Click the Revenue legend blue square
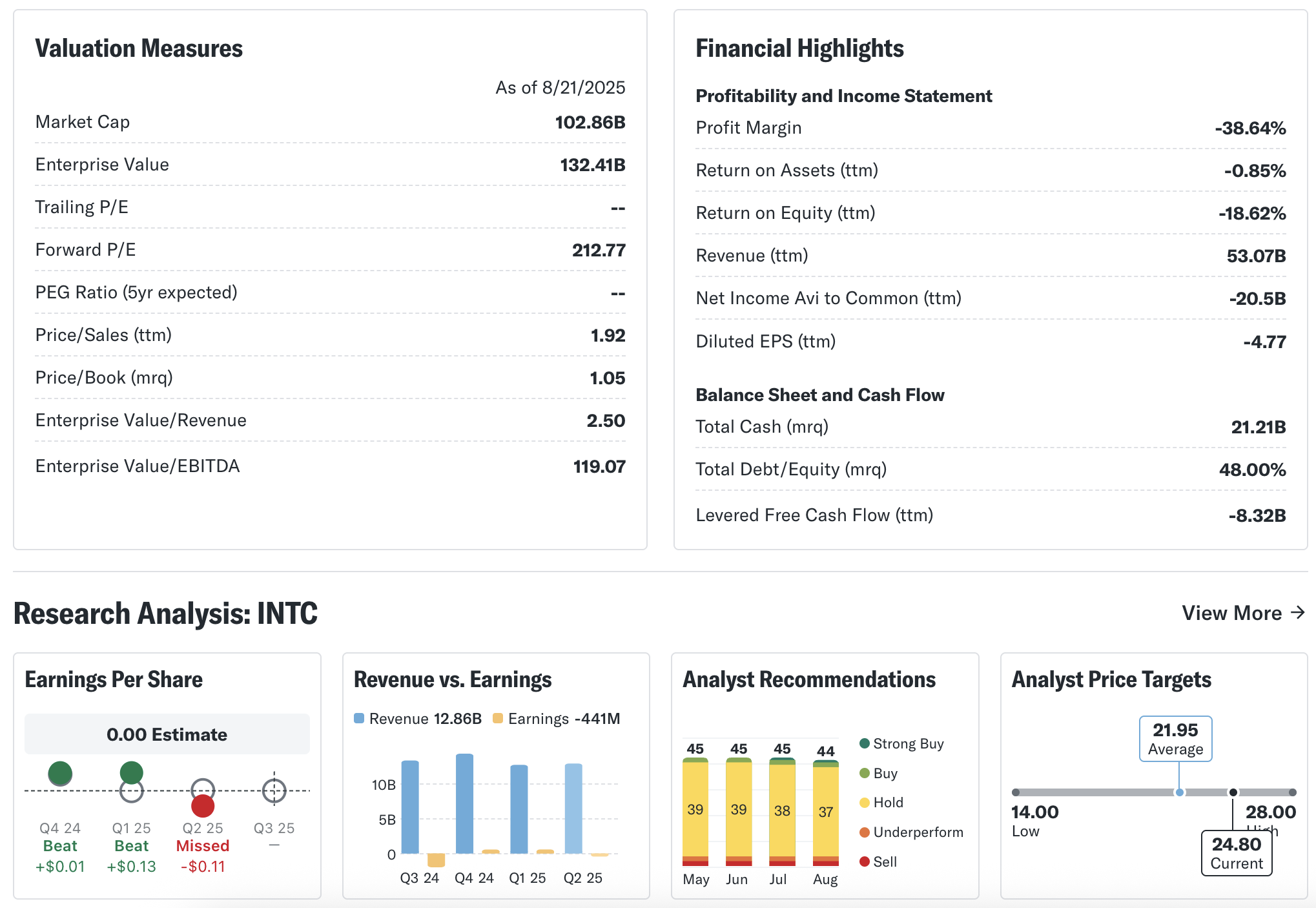This screenshot has height=908, width=1316. pos(360,718)
